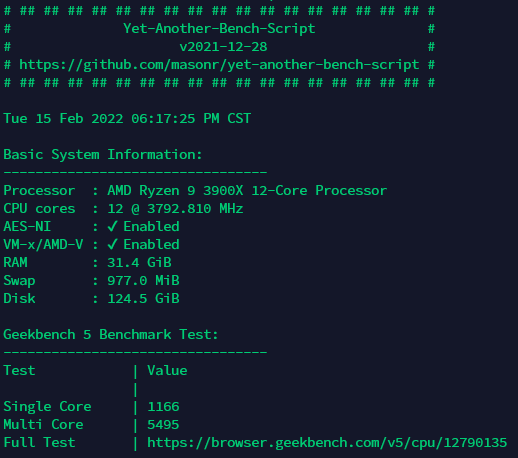Click the Yet-Another-Bench-Script title text

219,29
